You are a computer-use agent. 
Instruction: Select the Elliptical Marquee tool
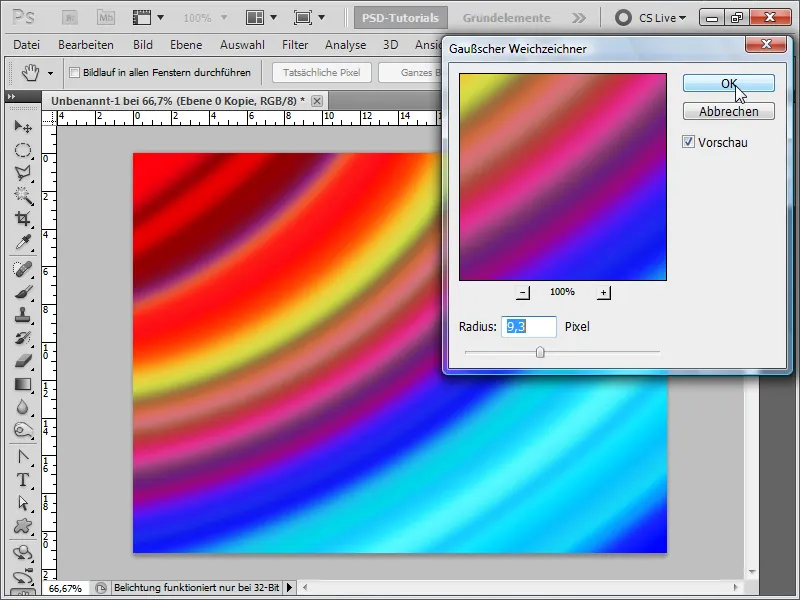(x=23, y=150)
